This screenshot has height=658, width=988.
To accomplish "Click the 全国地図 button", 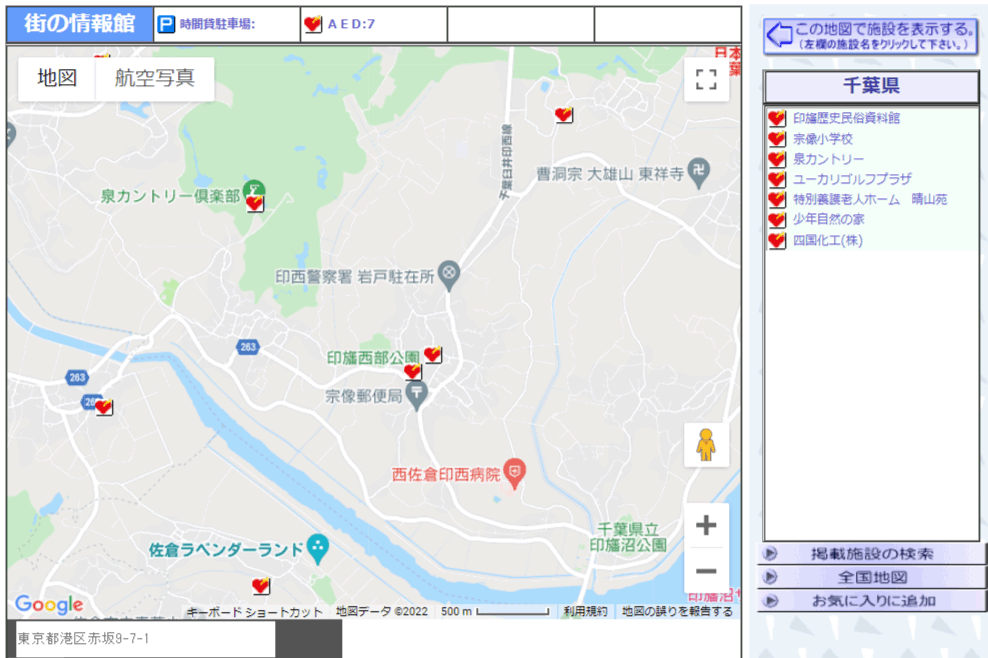I will coord(871,577).
